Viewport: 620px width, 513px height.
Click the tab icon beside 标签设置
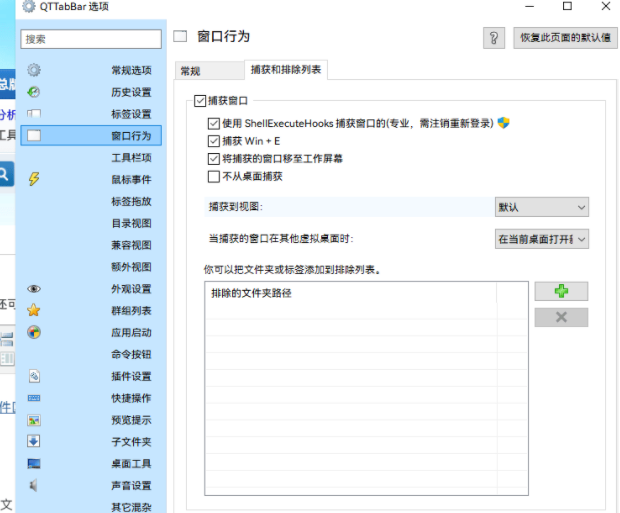click(34, 114)
